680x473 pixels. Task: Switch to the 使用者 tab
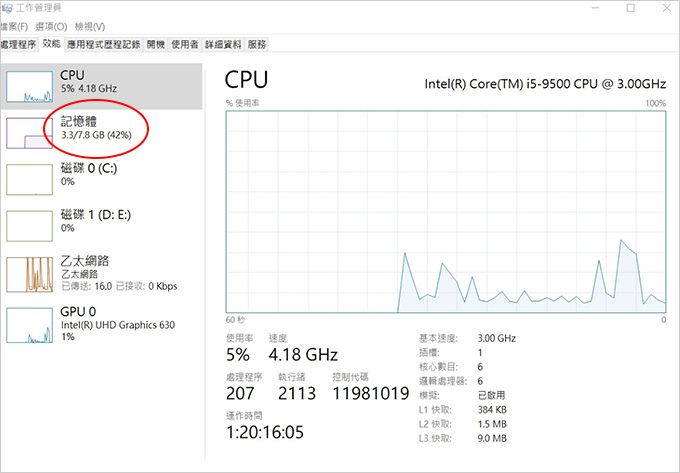click(x=185, y=45)
